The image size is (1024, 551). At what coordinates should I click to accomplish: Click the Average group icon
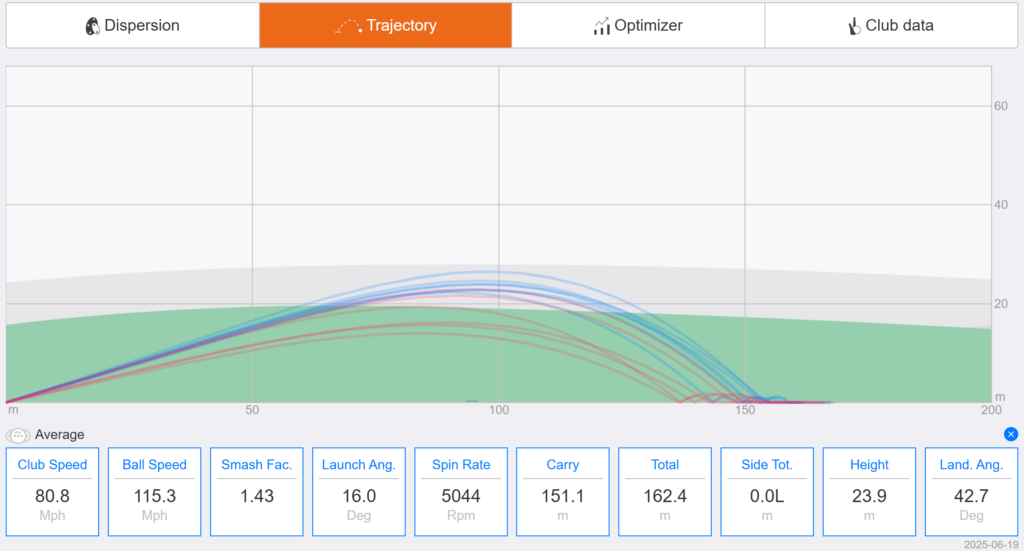click(18, 435)
